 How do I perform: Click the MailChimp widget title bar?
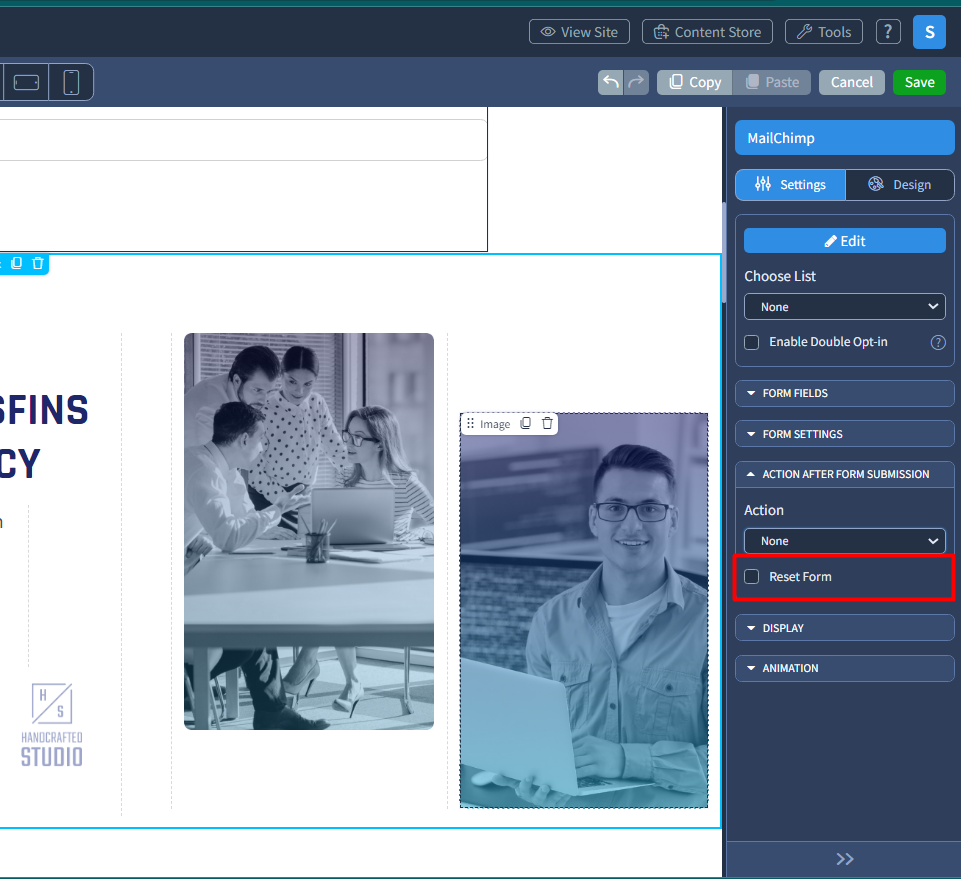[845, 138]
